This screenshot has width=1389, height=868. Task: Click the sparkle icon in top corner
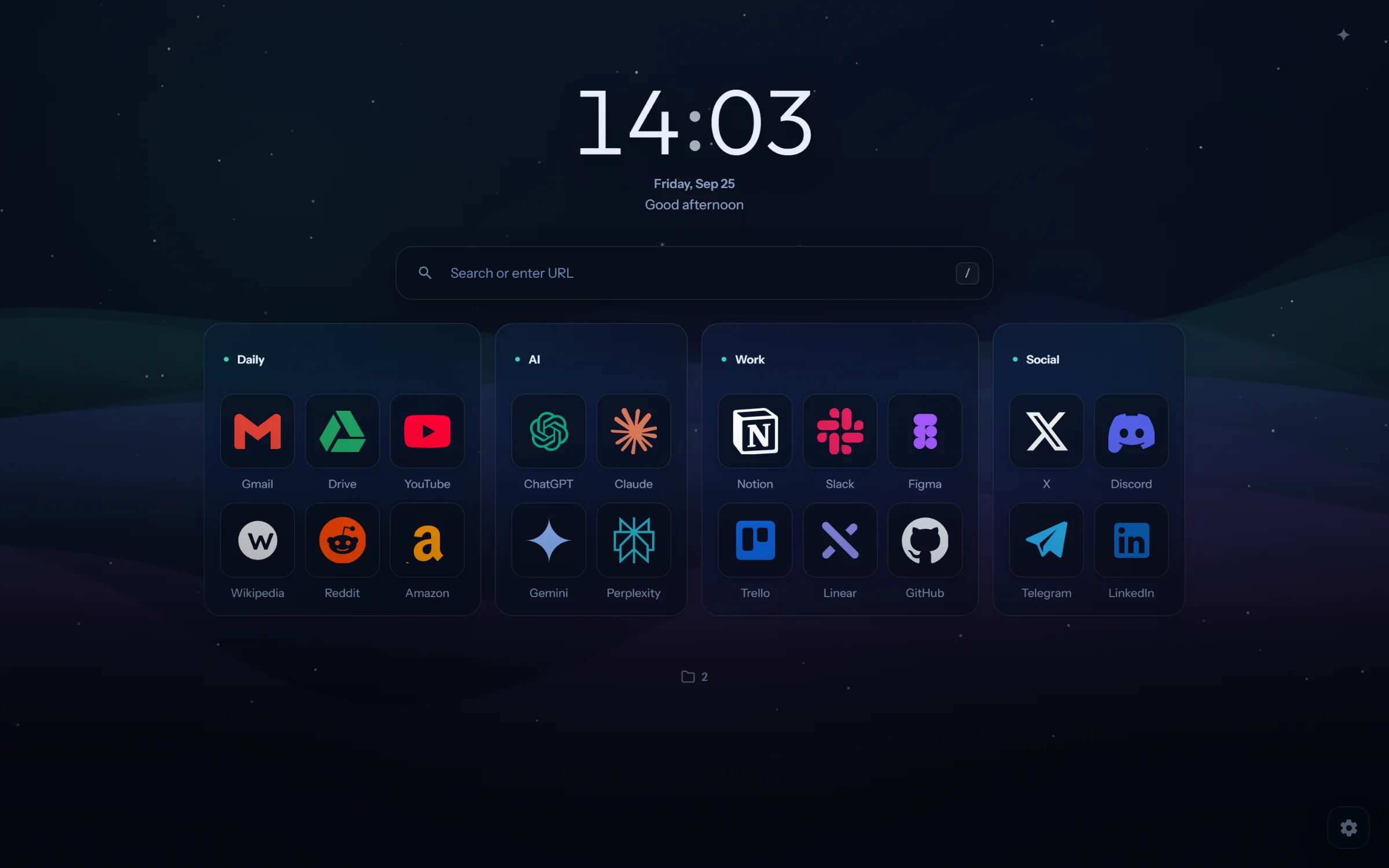pyautogui.click(x=1343, y=35)
